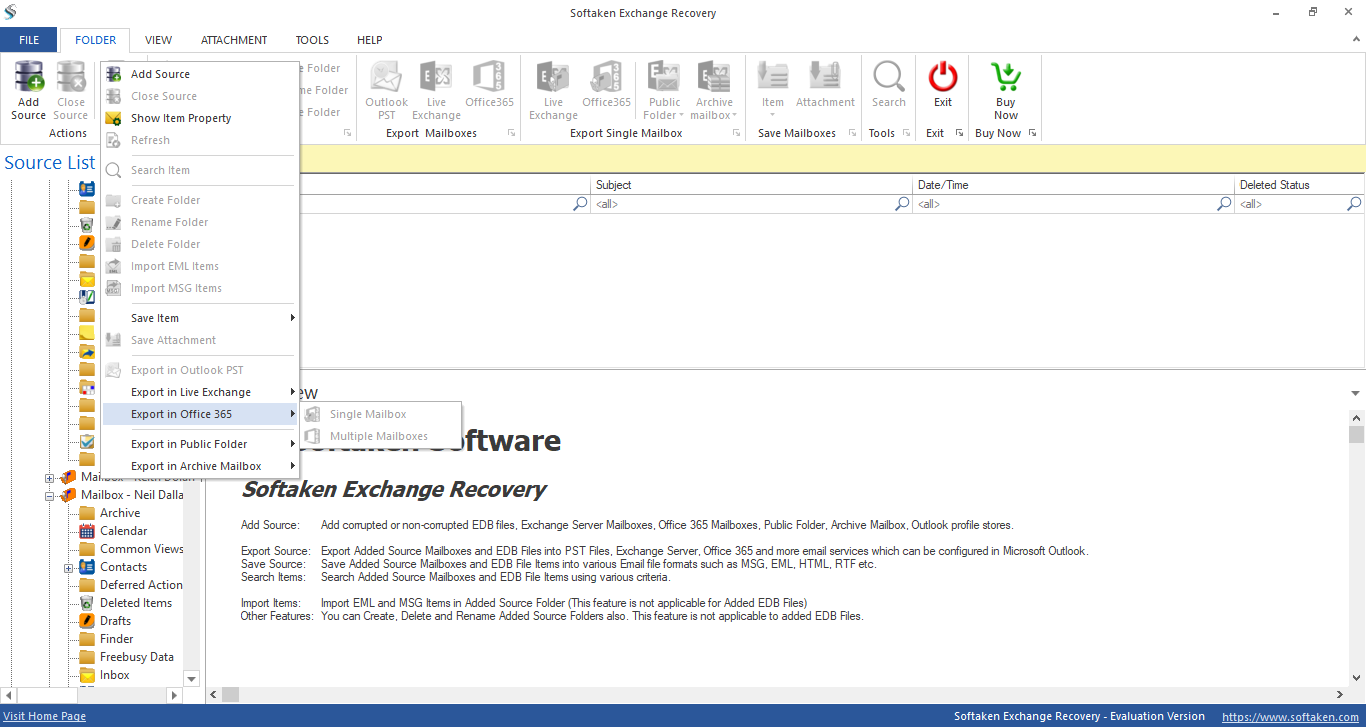1366x727 pixels.
Task: Click the preview pane collapse arrow
Action: (x=1355, y=394)
